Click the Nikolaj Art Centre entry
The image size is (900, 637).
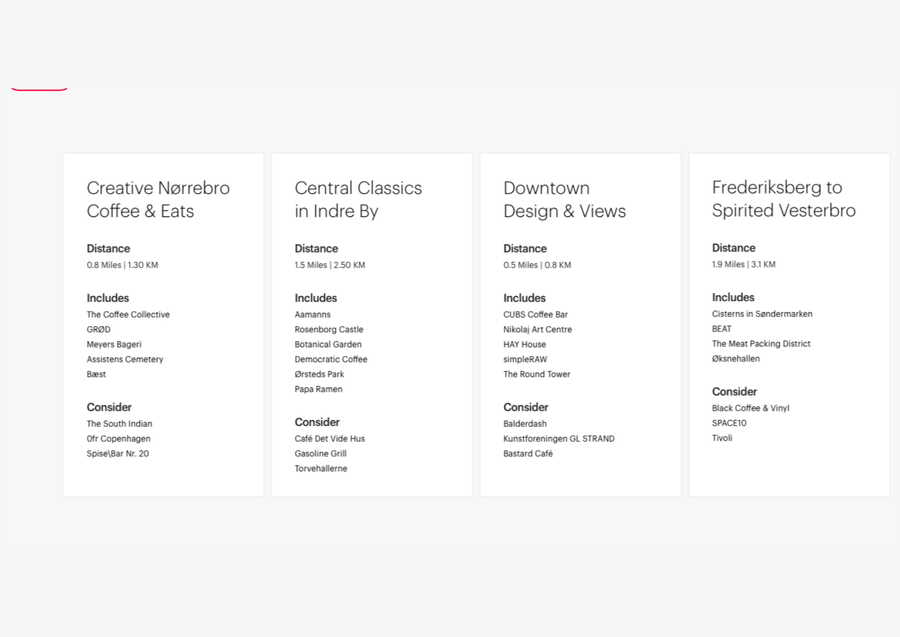[537, 330]
